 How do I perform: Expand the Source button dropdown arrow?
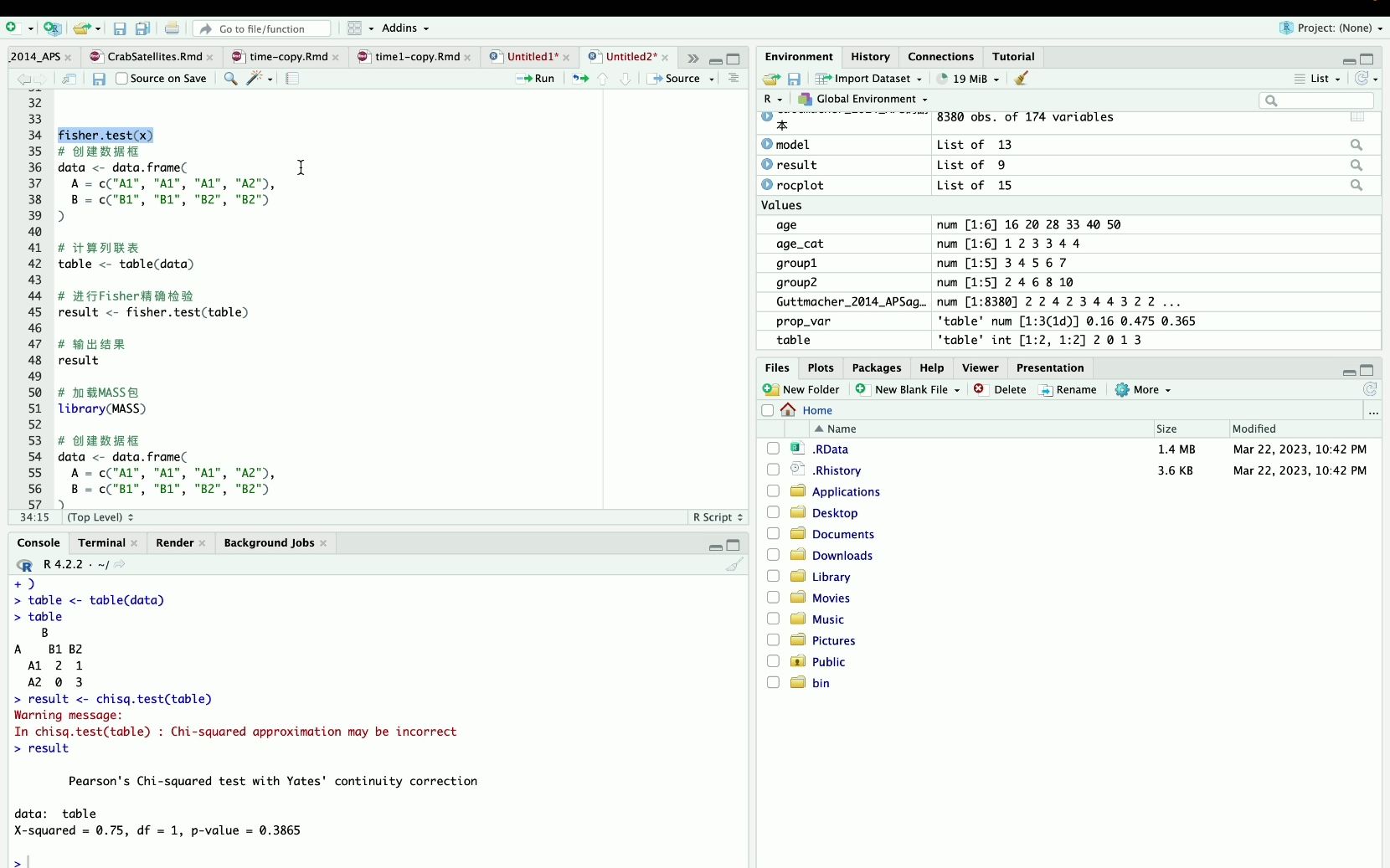coord(712,79)
